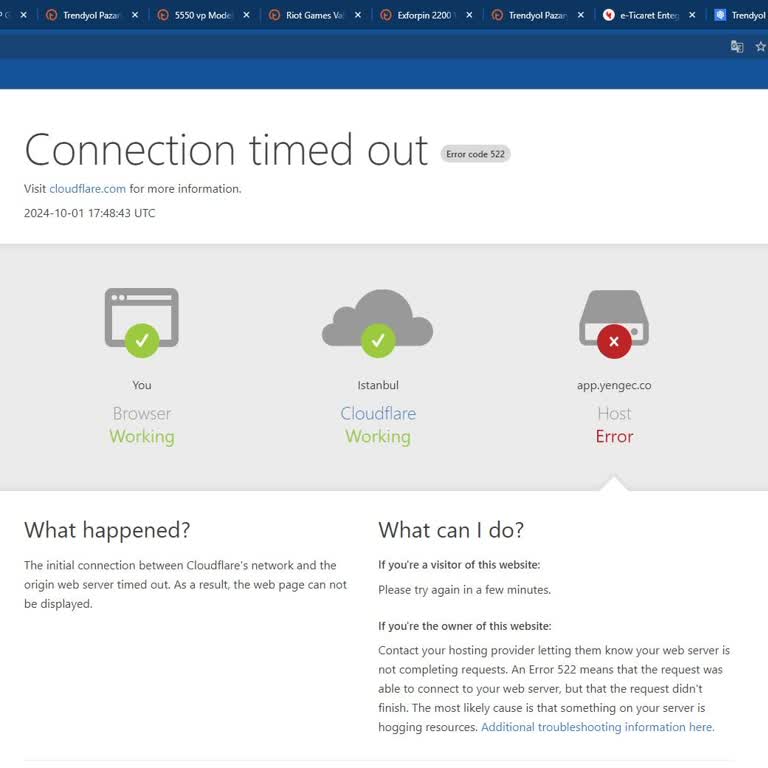
Task: Click the Error code 522 badge
Action: 476,154
